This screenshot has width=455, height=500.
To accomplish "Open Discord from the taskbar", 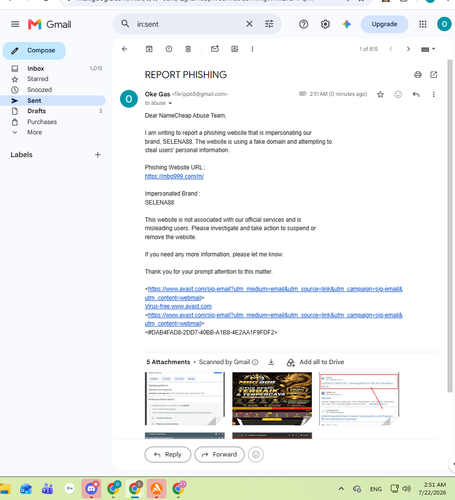I will tap(91, 489).
